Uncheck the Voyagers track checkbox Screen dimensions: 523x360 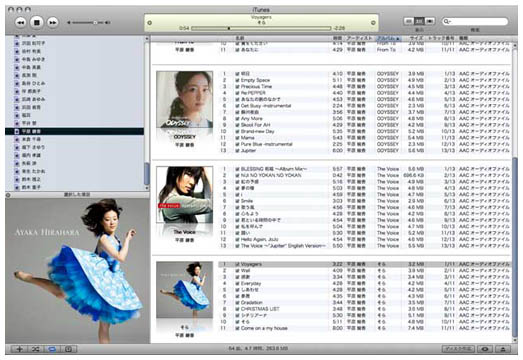[237, 264]
